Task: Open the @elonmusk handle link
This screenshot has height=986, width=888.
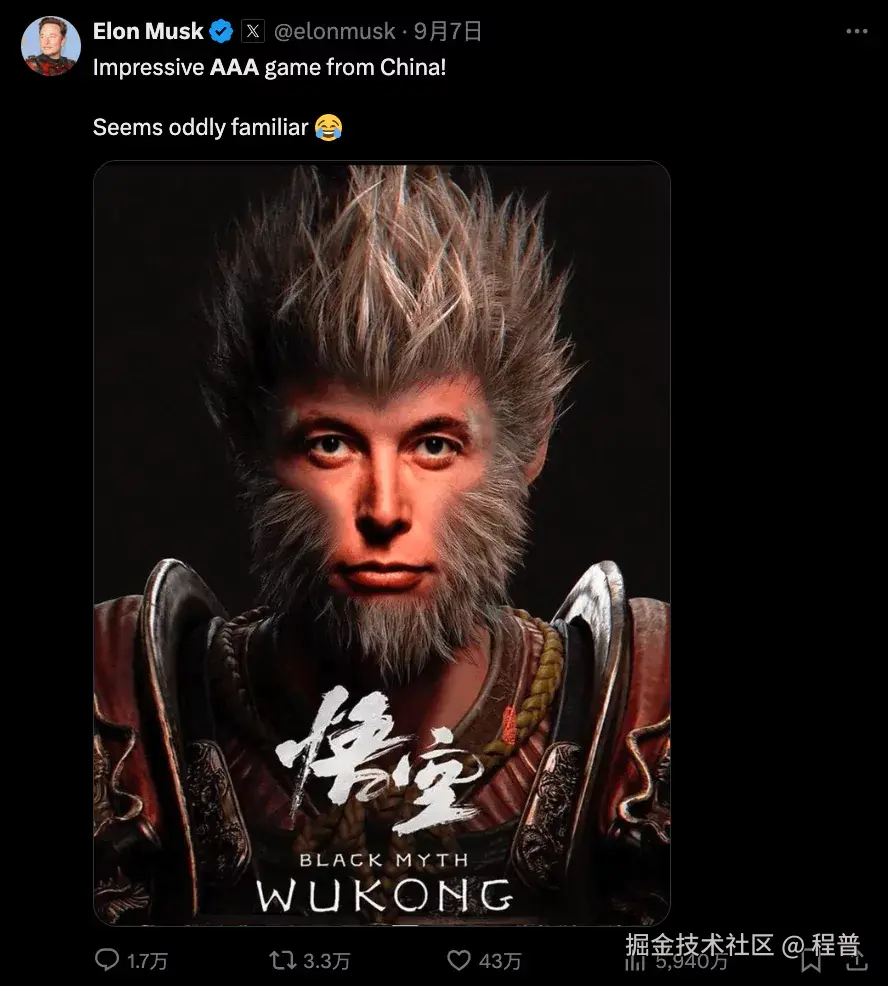Action: tap(335, 31)
